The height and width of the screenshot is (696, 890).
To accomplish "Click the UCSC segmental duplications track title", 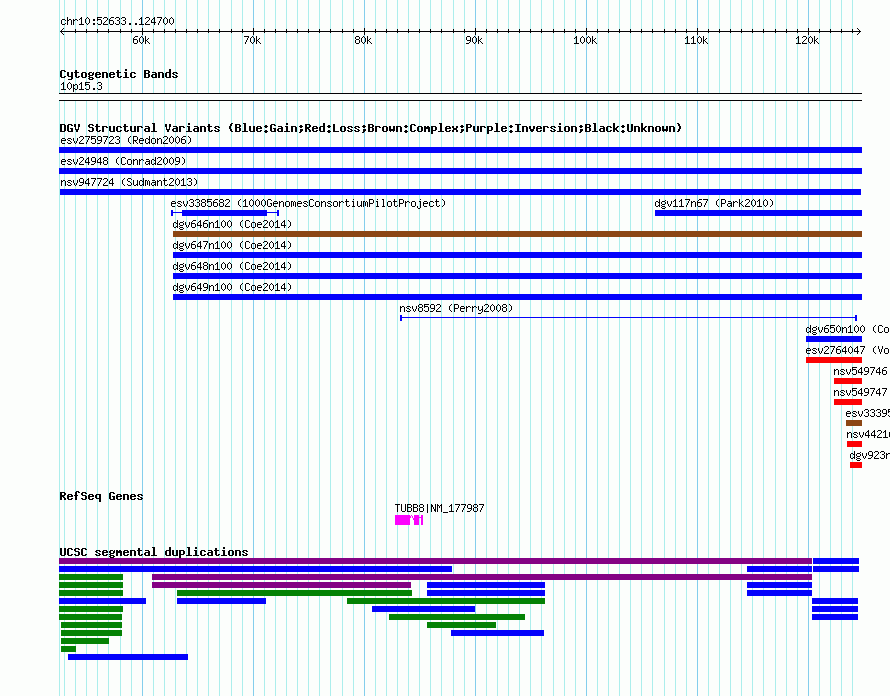I will point(154,552).
